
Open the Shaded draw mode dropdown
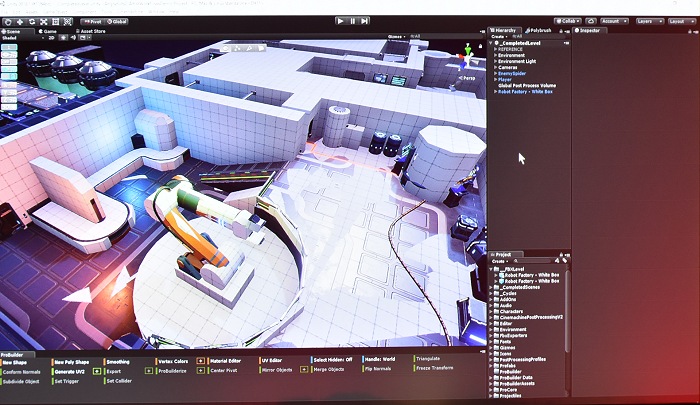[23, 38]
